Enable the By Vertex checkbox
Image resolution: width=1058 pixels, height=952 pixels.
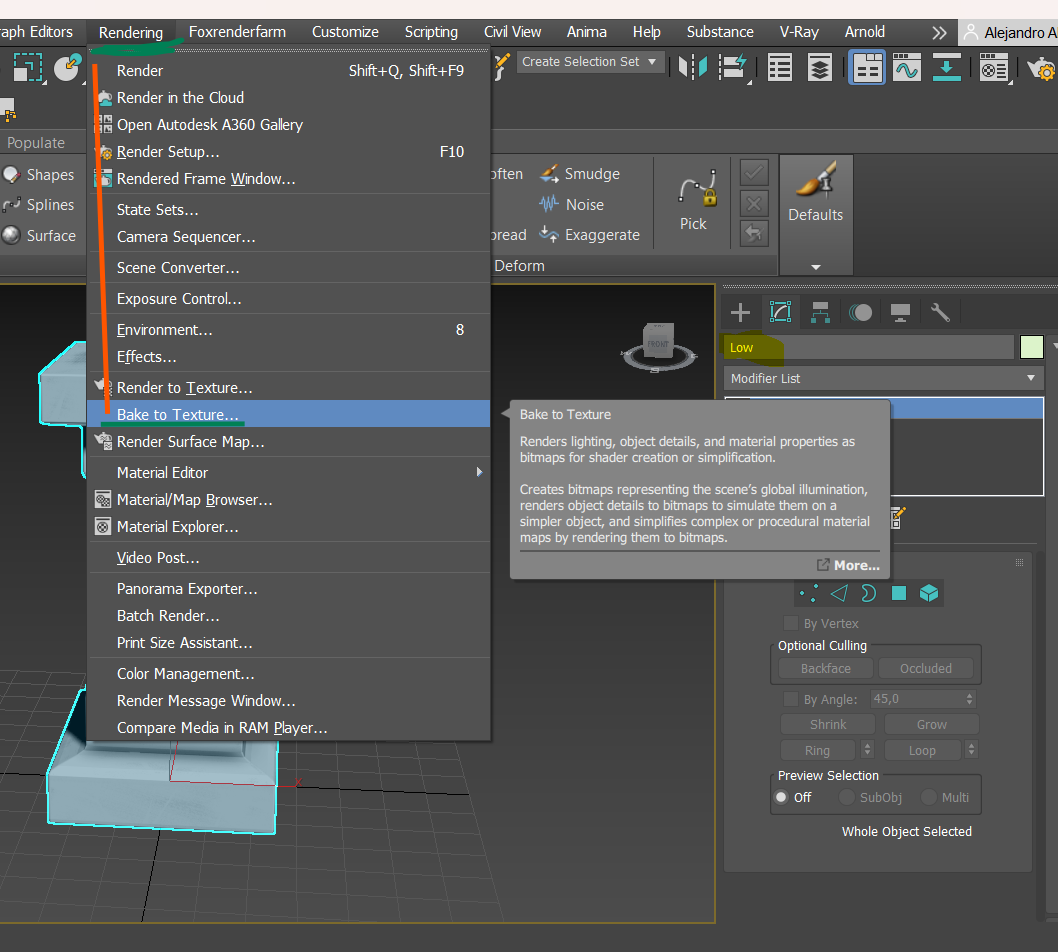[x=791, y=624]
